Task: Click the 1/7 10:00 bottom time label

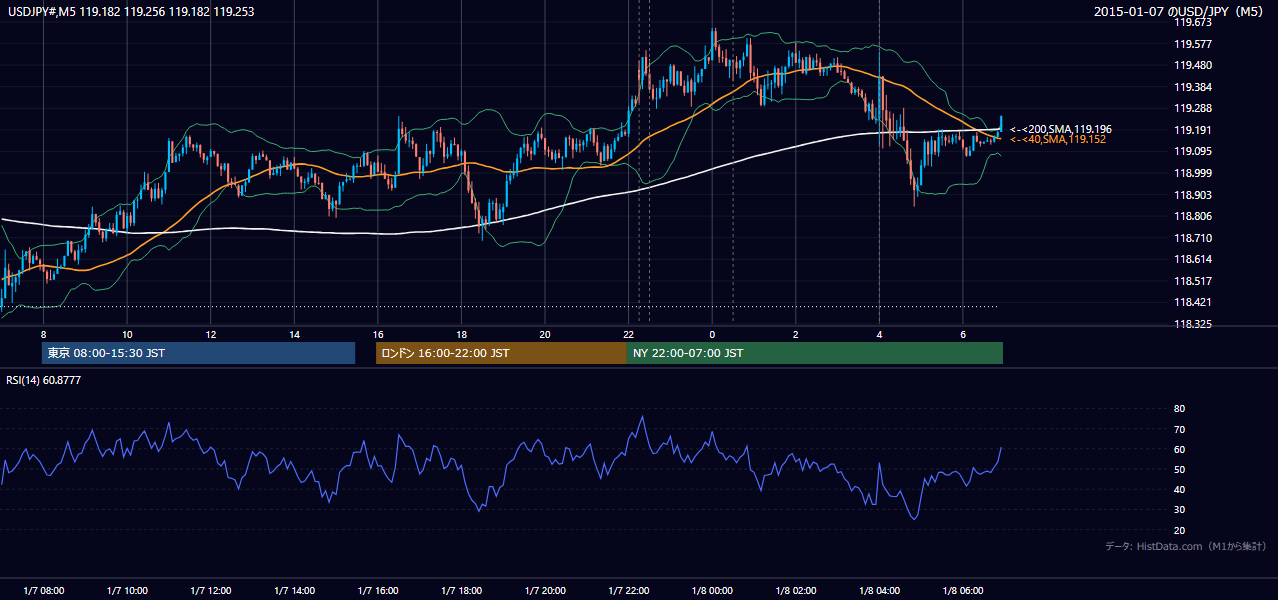Action: pyautogui.click(x=127, y=591)
